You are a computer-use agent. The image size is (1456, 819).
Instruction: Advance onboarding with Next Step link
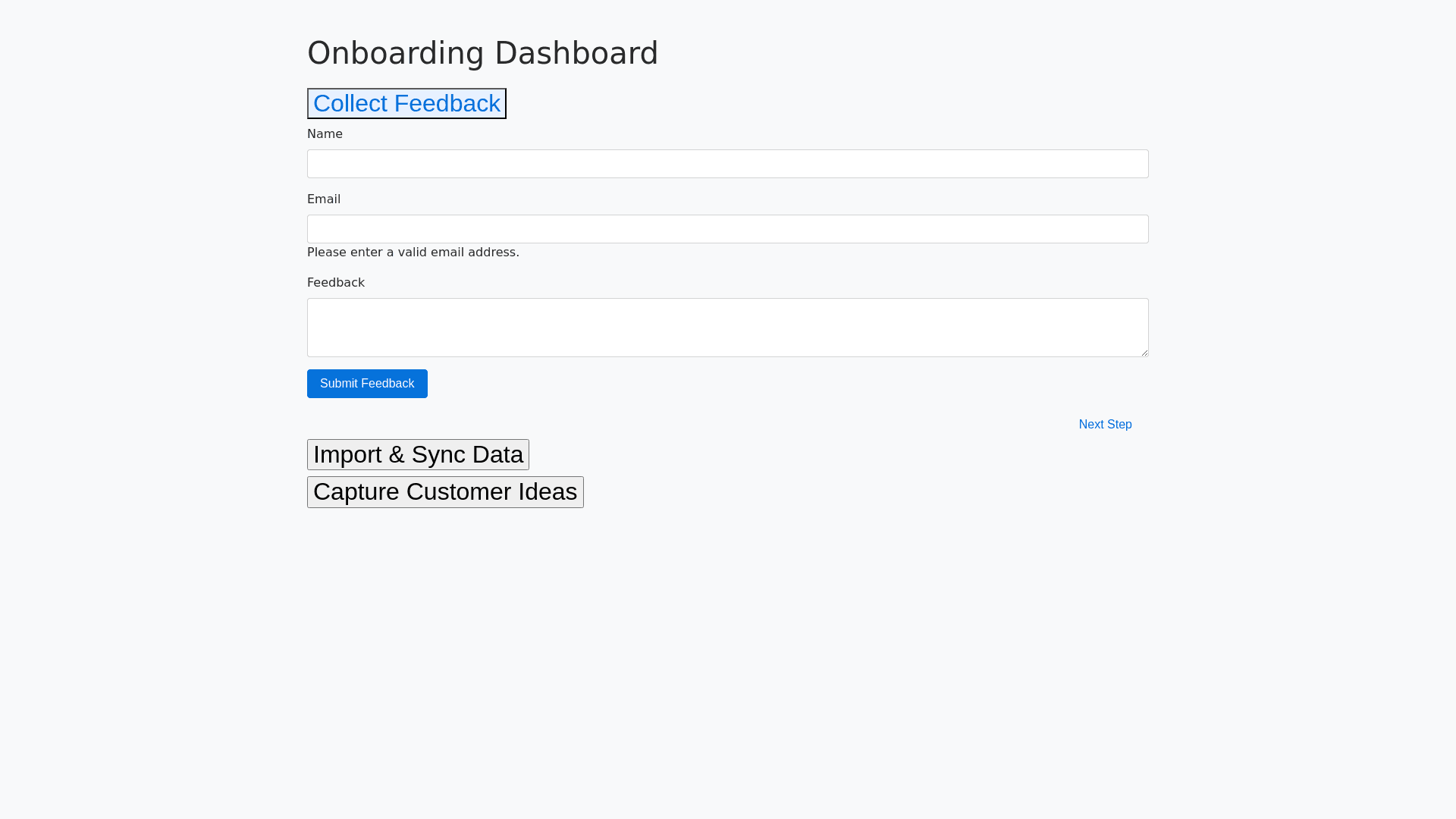tap(1105, 425)
